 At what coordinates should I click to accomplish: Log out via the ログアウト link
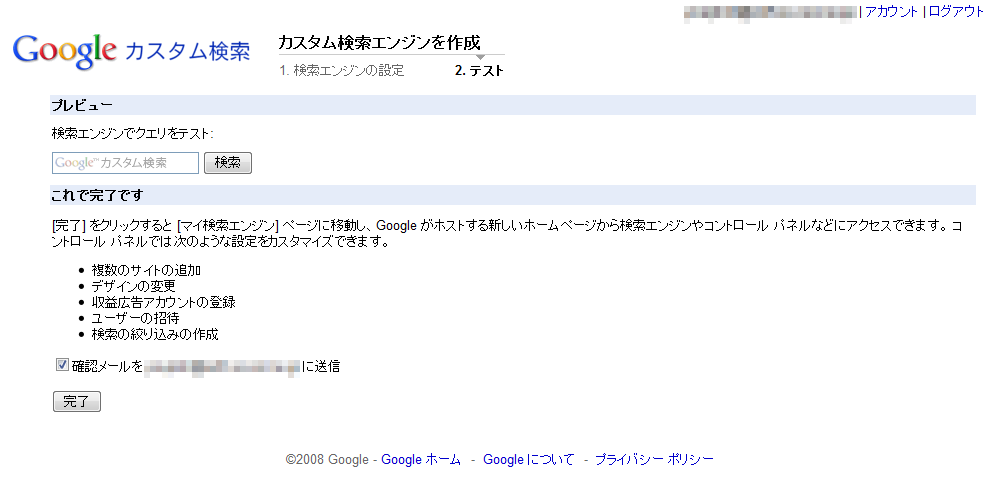957,11
